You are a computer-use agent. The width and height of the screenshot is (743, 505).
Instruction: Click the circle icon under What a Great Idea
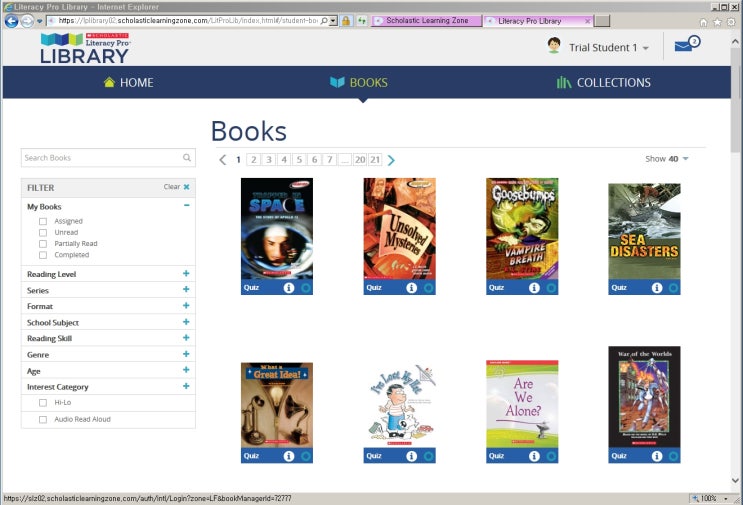point(306,456)
